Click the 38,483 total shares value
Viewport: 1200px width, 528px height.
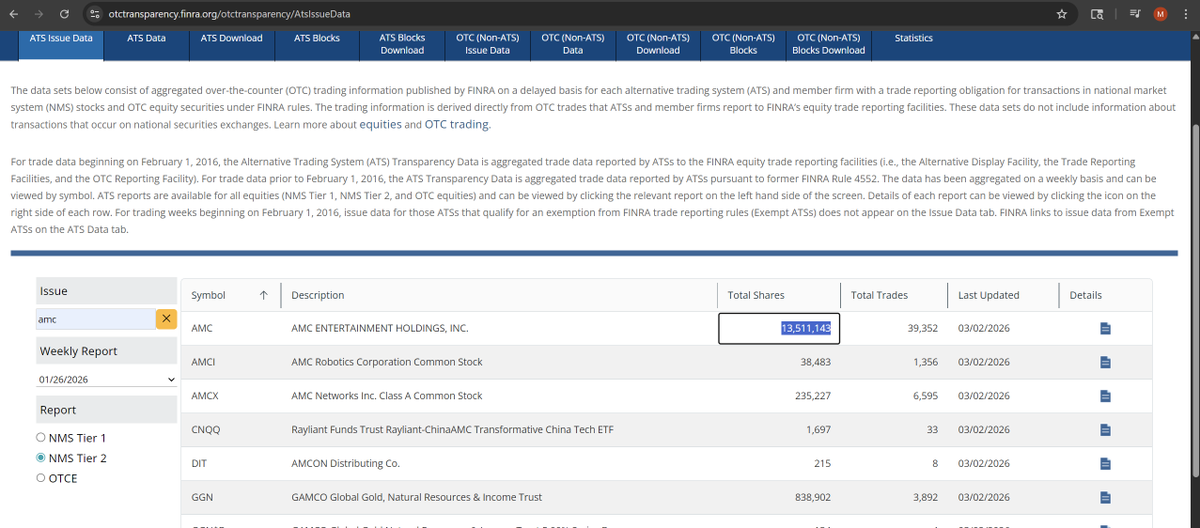815,362
